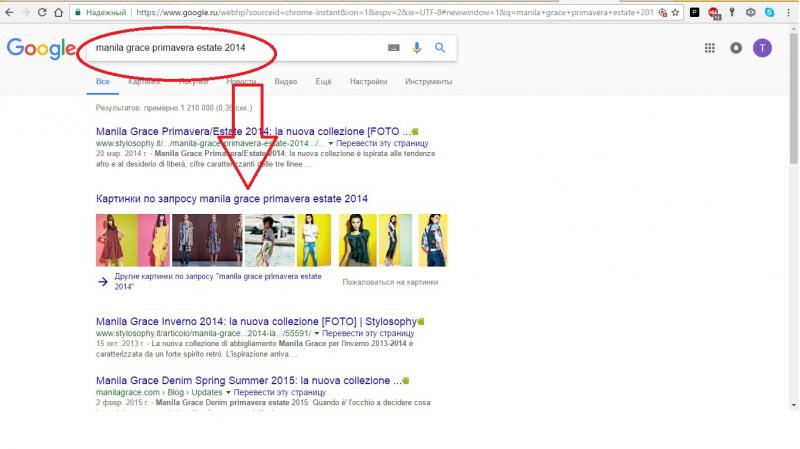The image size is (800, 449).
Task: Open the Skype extension icon
Action: (x=769, y=13)
